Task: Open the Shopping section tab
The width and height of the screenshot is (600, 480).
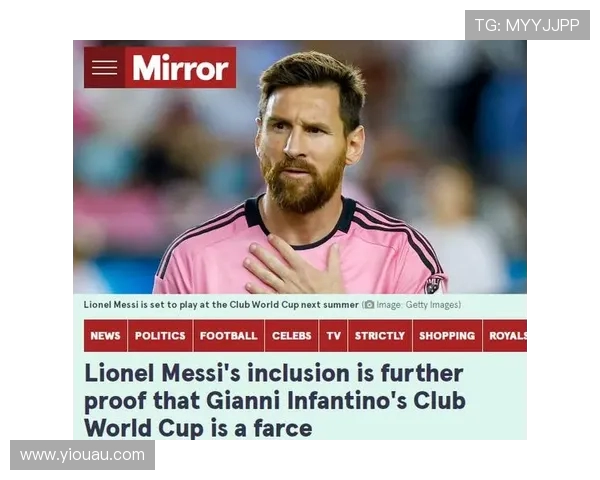Action: [447, 336]
